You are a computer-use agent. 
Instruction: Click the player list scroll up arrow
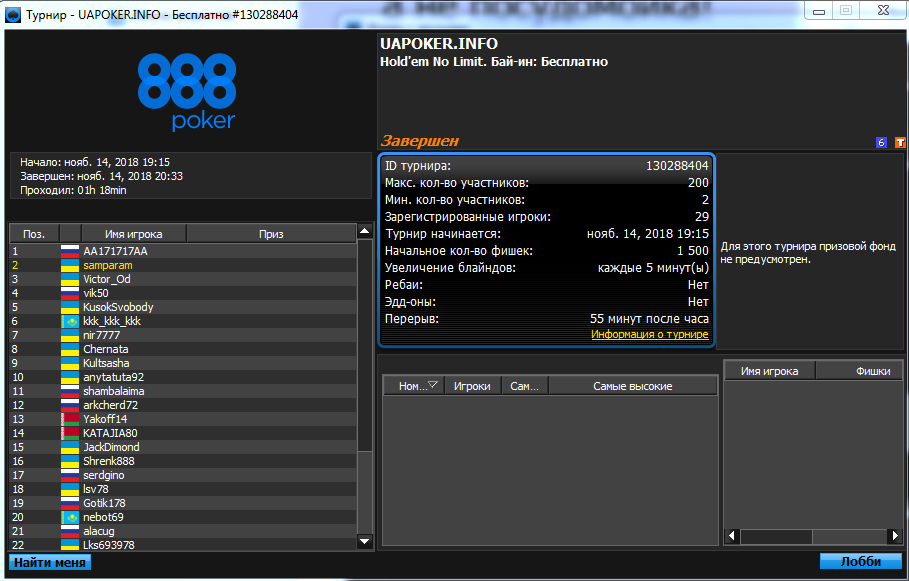click(365, 231)
